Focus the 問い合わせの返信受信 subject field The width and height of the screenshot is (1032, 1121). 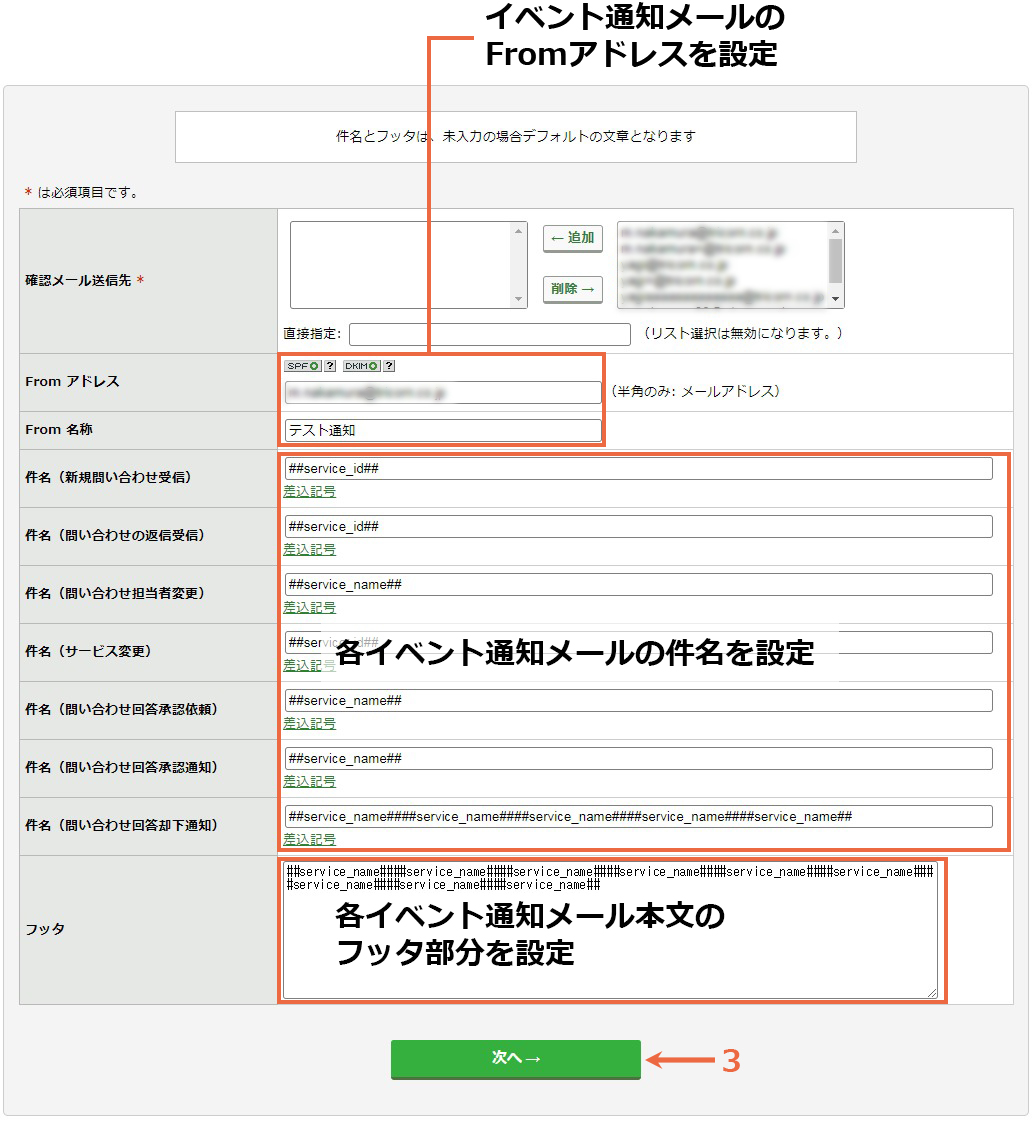638,526
